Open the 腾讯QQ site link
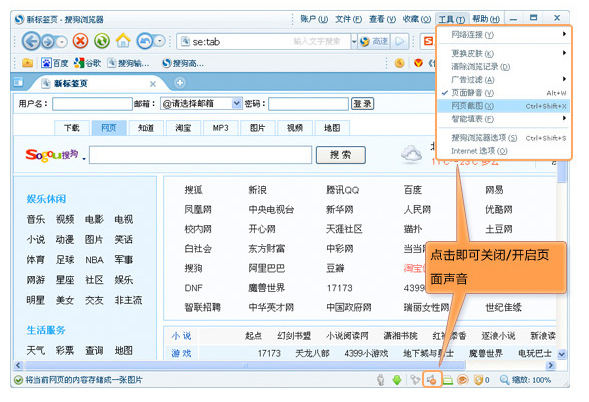This screenshot has width=589, height=402. pyautogui.click(x=343, y=190)
